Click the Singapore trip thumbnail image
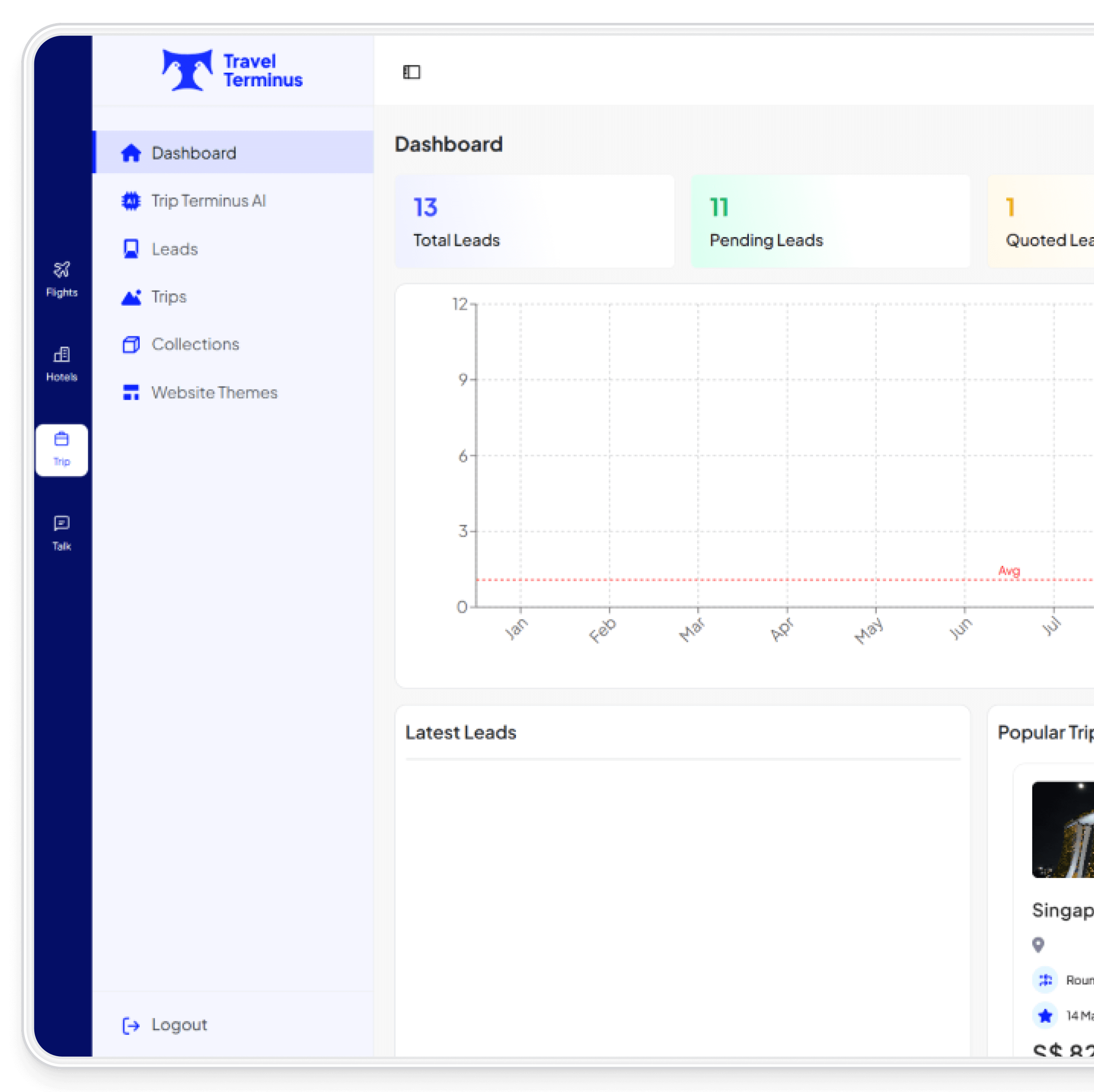The image size is (1094, 1092). pyautogui.click(x=1063, y=829)
